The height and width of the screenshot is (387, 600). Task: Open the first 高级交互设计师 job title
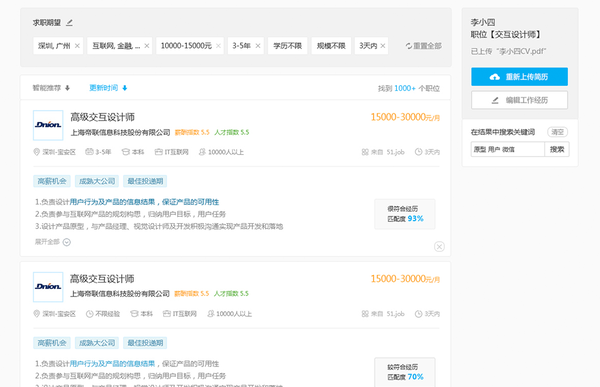pos(102,117)
